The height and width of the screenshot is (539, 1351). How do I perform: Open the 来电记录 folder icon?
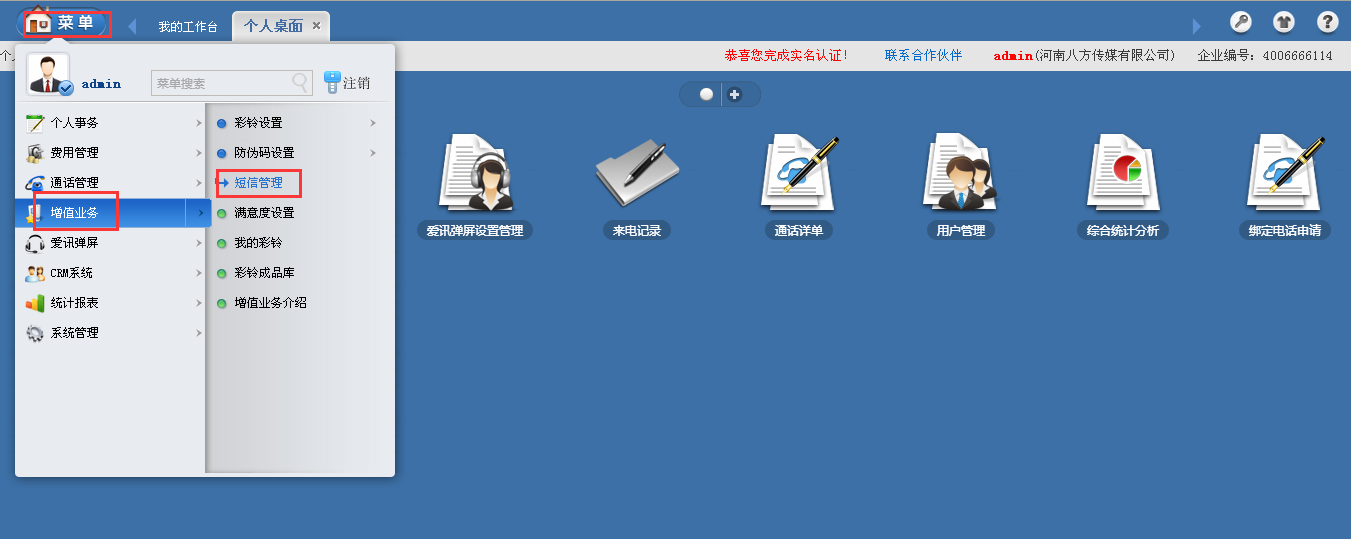point(635,176)
